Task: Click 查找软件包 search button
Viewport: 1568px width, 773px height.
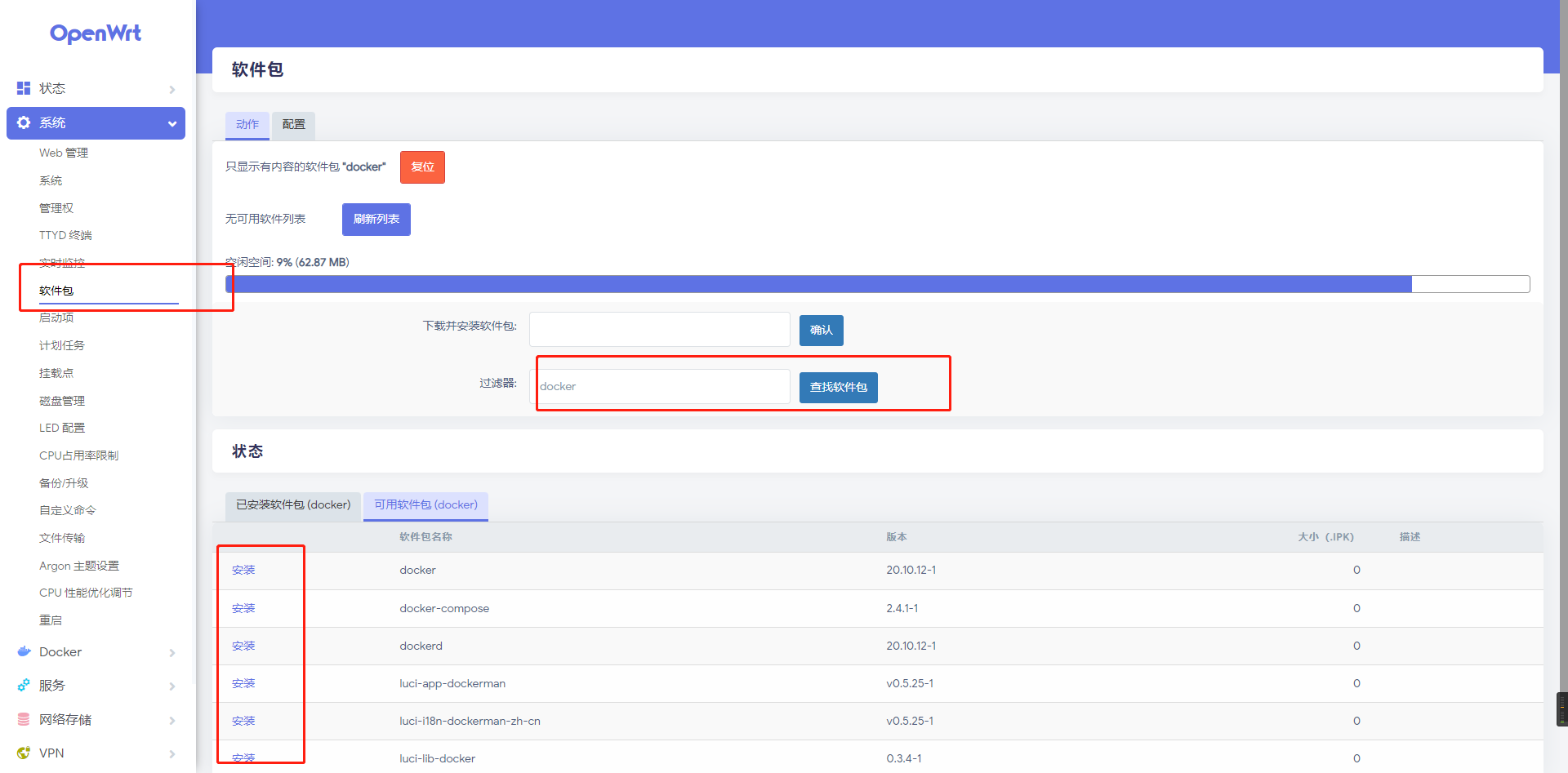Action: 838,387
